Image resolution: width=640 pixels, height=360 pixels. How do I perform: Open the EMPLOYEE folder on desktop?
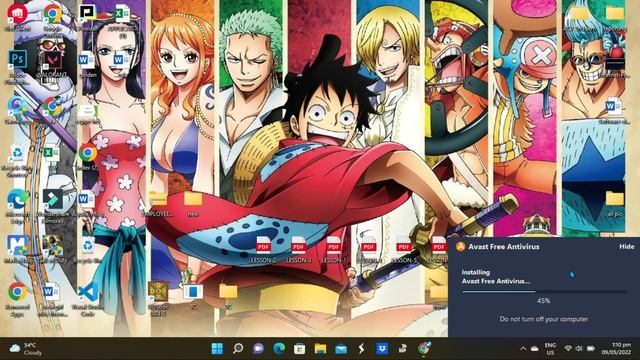coord(158,203)
